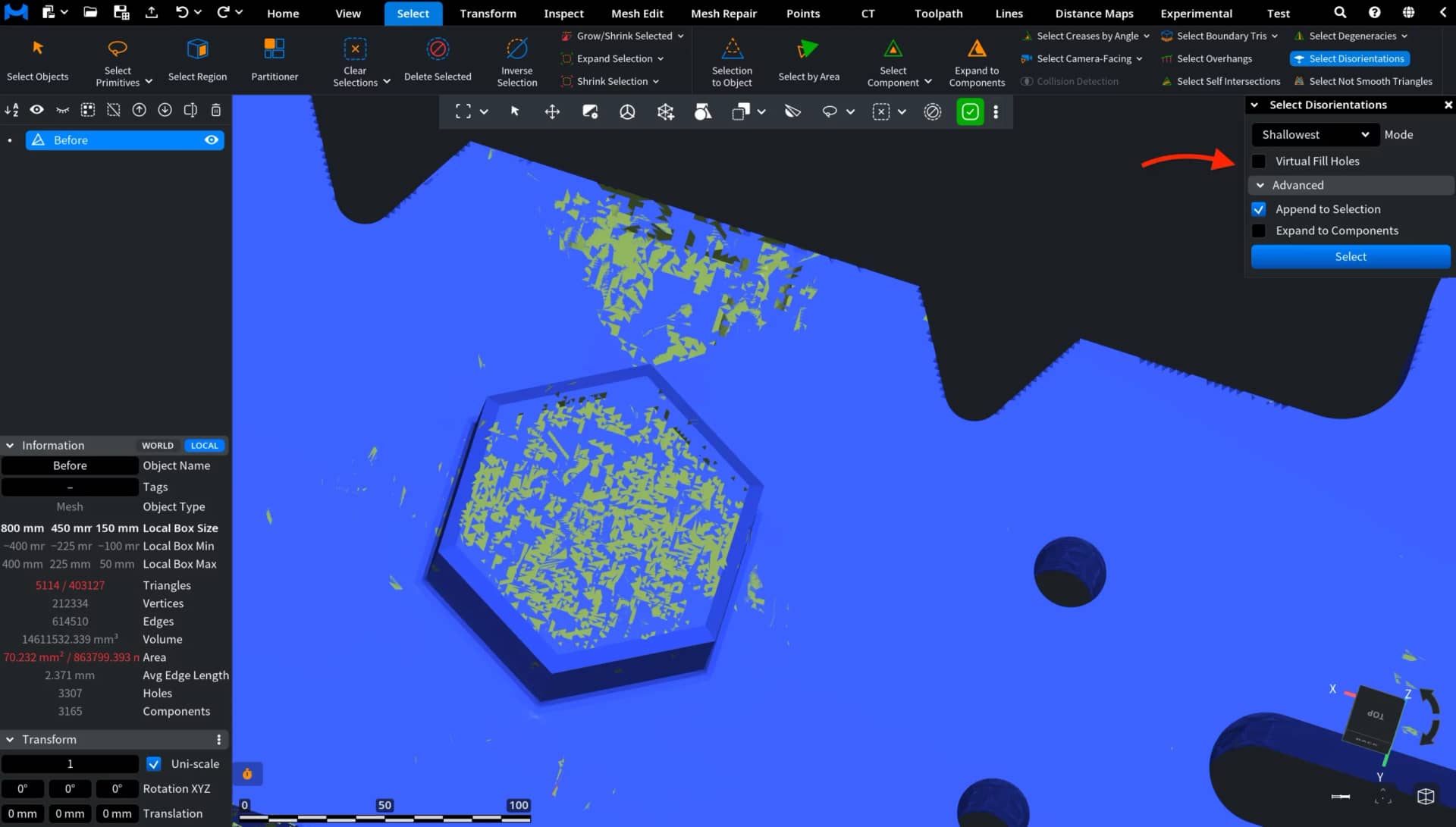Switch to the Mesh Repair tab
This screenshot has height=827, width=1456.
(723, 13)
